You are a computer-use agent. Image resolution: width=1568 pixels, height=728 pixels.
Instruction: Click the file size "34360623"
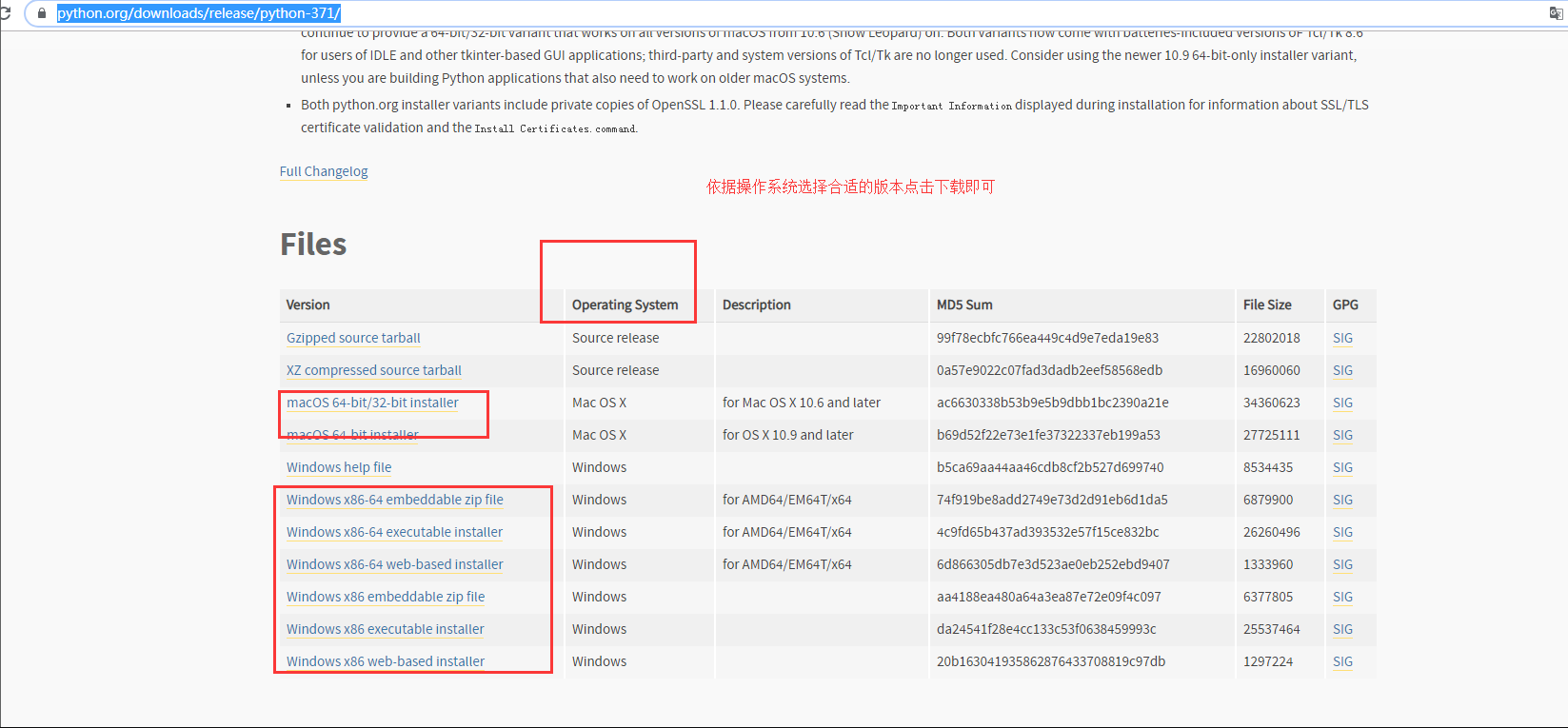point(1272,403)
